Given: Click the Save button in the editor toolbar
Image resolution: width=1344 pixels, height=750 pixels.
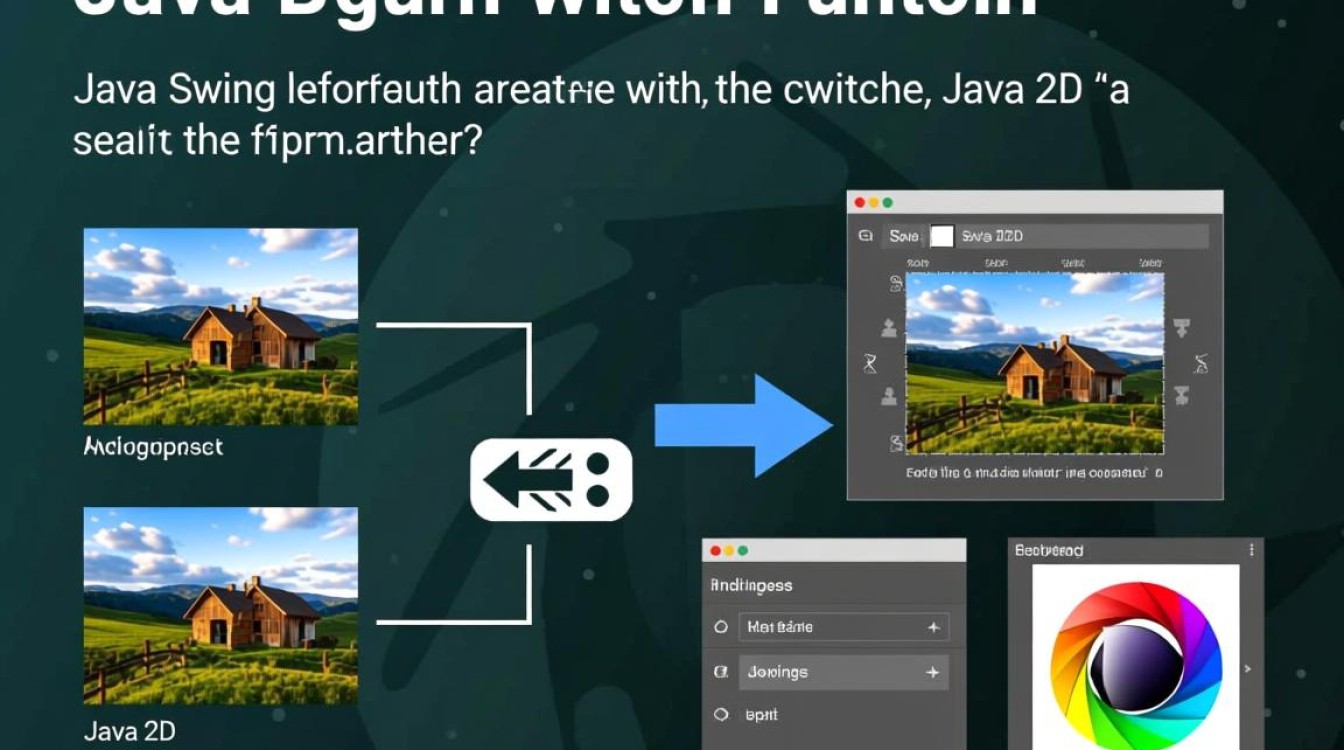Looking at the screenshot, I should coord(904,237).
